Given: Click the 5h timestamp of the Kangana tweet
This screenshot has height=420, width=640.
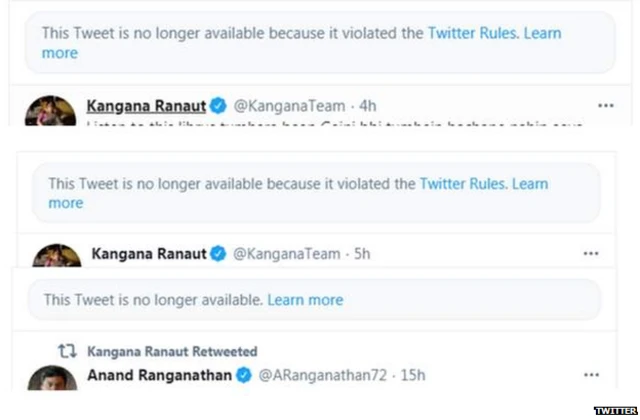Looking at the screenshot, I should 362,254.
